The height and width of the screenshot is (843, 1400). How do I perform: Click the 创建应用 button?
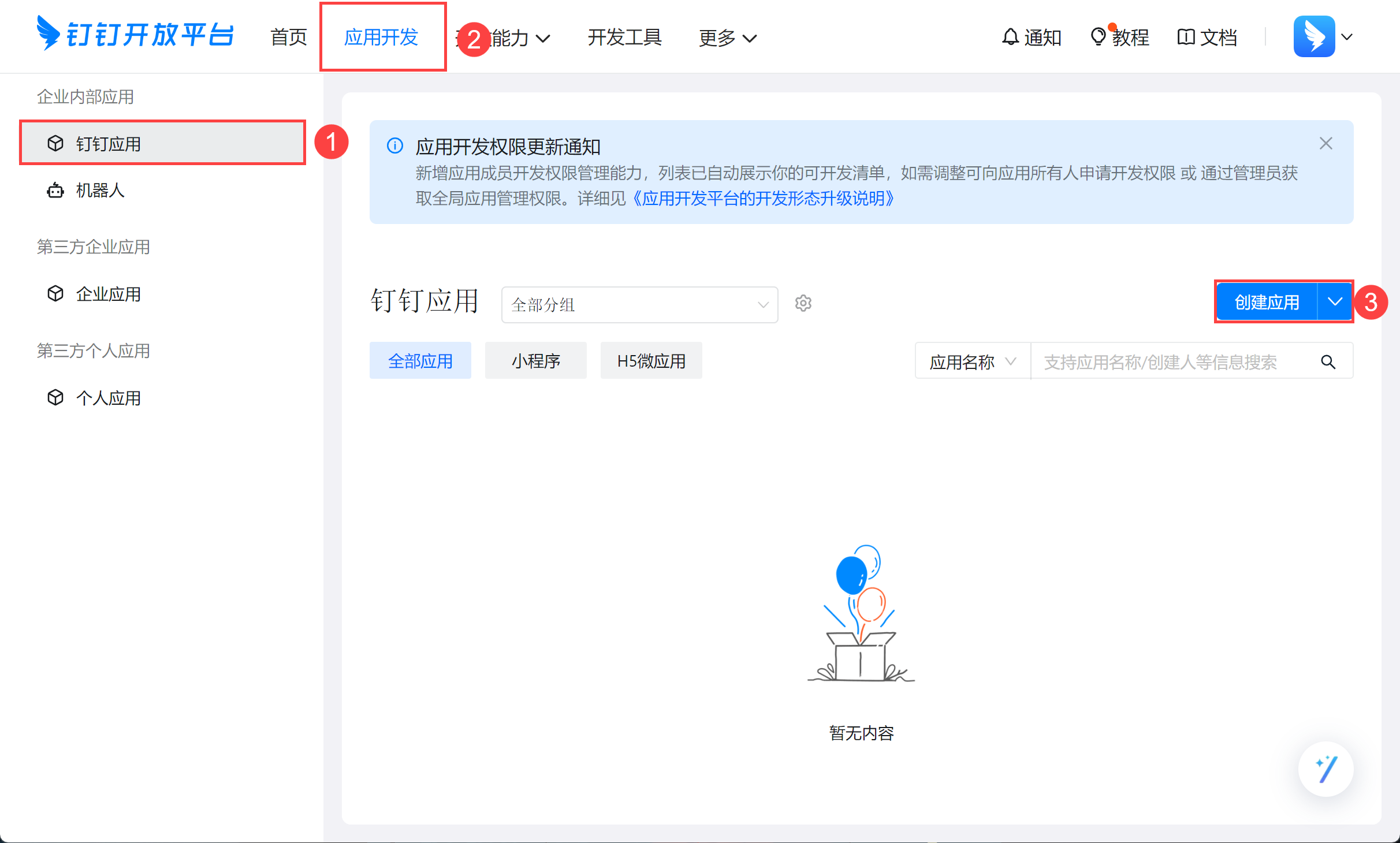(x=1267, y=301)
